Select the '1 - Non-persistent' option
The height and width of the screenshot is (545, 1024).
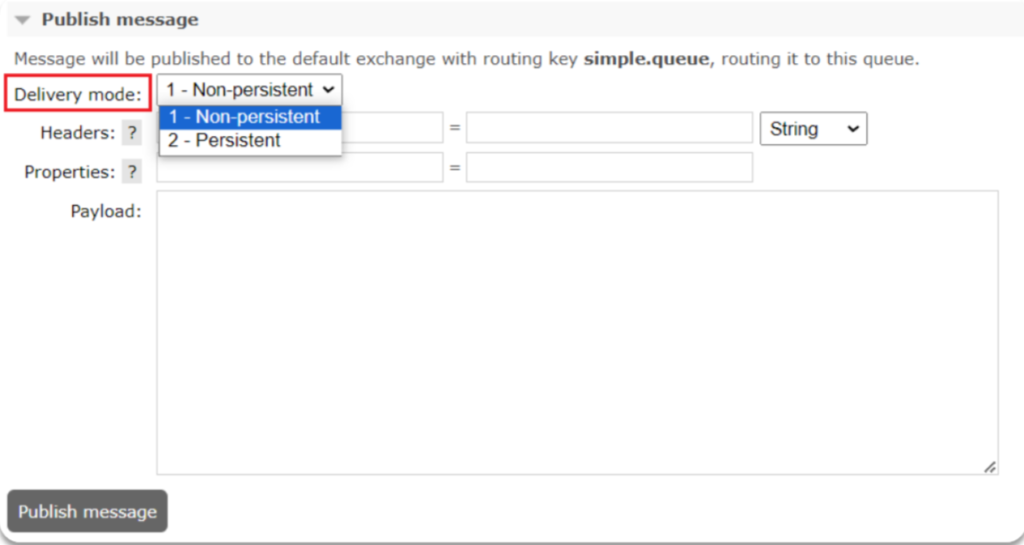pyautogui.click(x=250, y=117)
